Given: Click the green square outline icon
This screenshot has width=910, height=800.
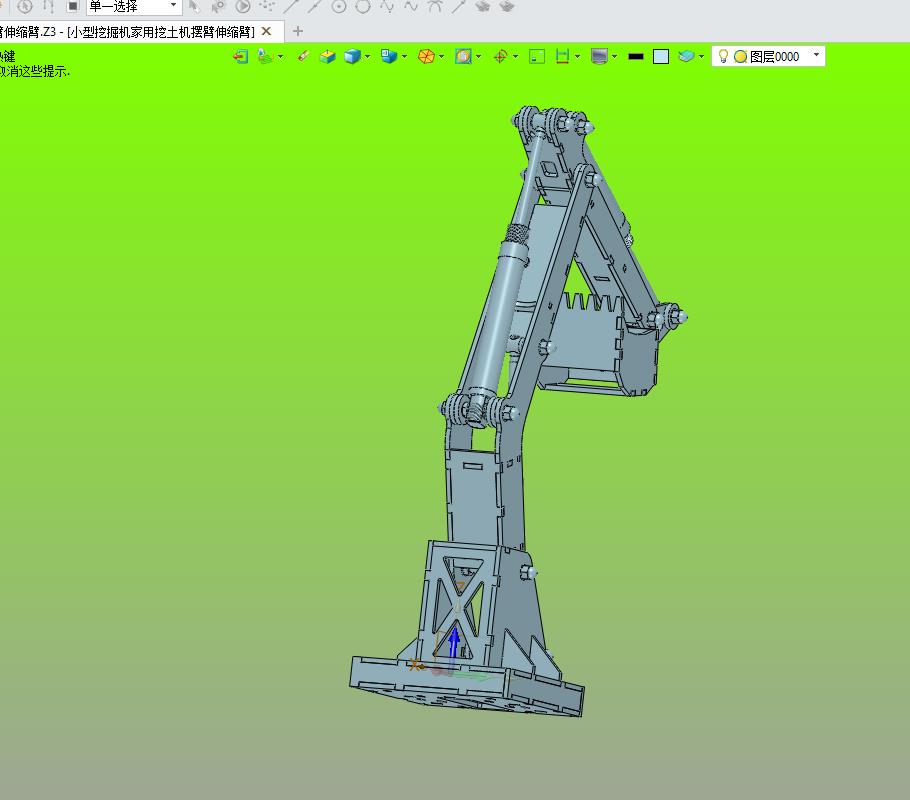Looking at the screenshot, I should click(x=537, y=56).
